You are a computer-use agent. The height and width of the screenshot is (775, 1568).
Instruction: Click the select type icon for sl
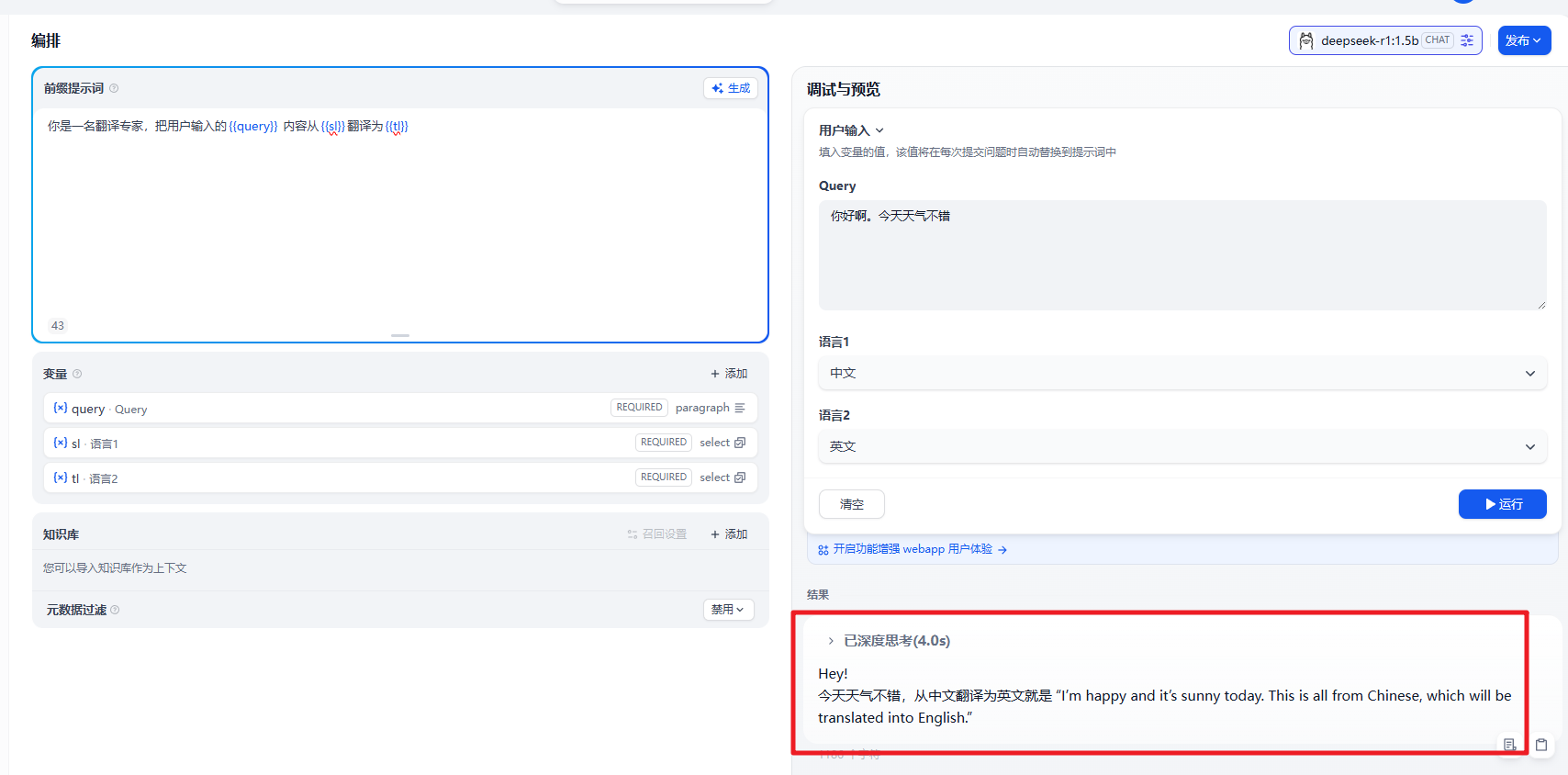coord(740,443)
